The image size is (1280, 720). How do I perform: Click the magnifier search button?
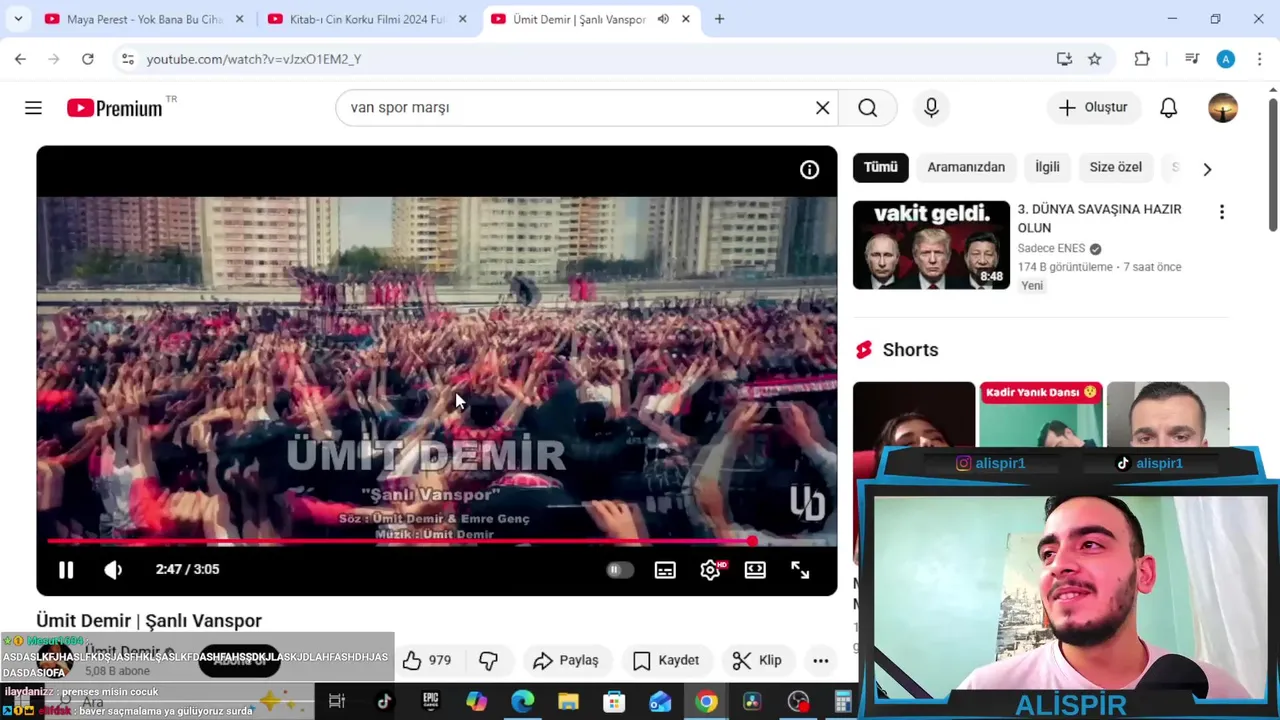click(867, 108)
